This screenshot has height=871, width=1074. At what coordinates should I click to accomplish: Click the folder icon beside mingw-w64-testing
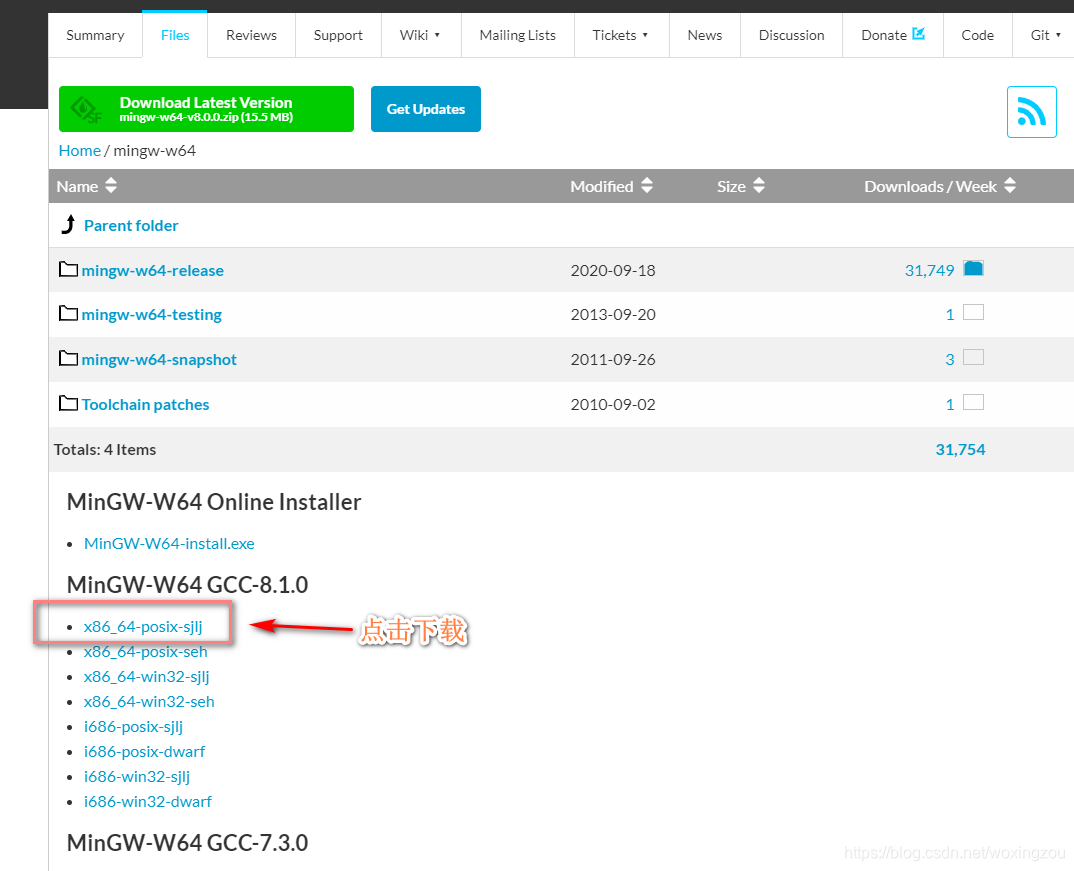(68, 314)
